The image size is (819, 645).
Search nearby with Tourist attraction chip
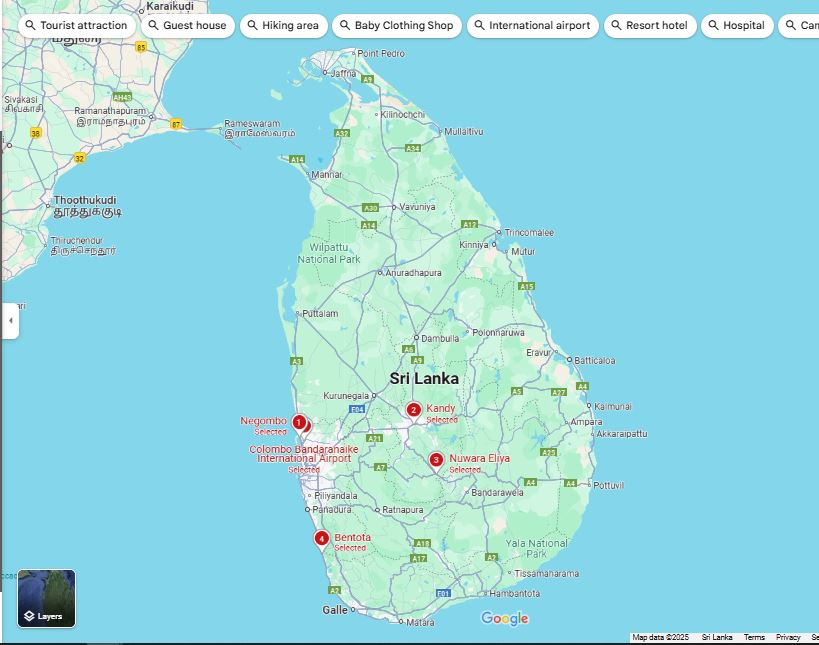pyautogui.click(x=76, y=25)
